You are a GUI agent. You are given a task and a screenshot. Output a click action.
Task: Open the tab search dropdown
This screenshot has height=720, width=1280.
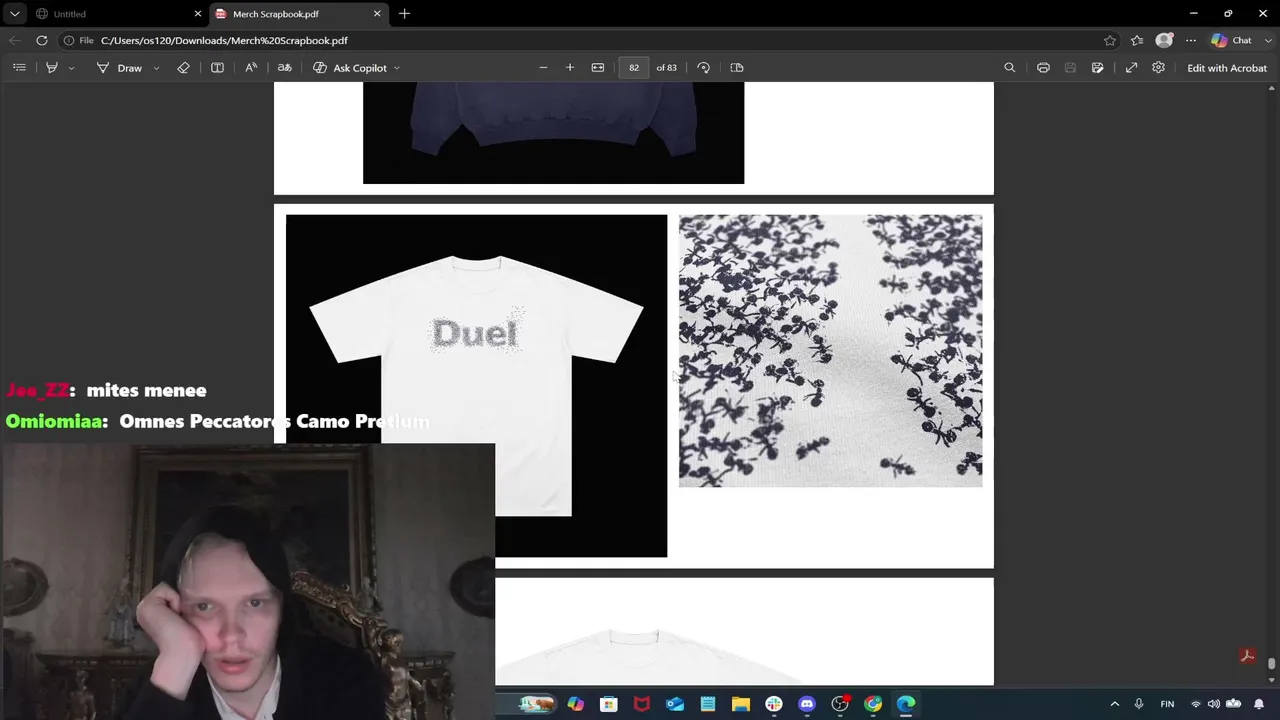(x=14, y=14)
